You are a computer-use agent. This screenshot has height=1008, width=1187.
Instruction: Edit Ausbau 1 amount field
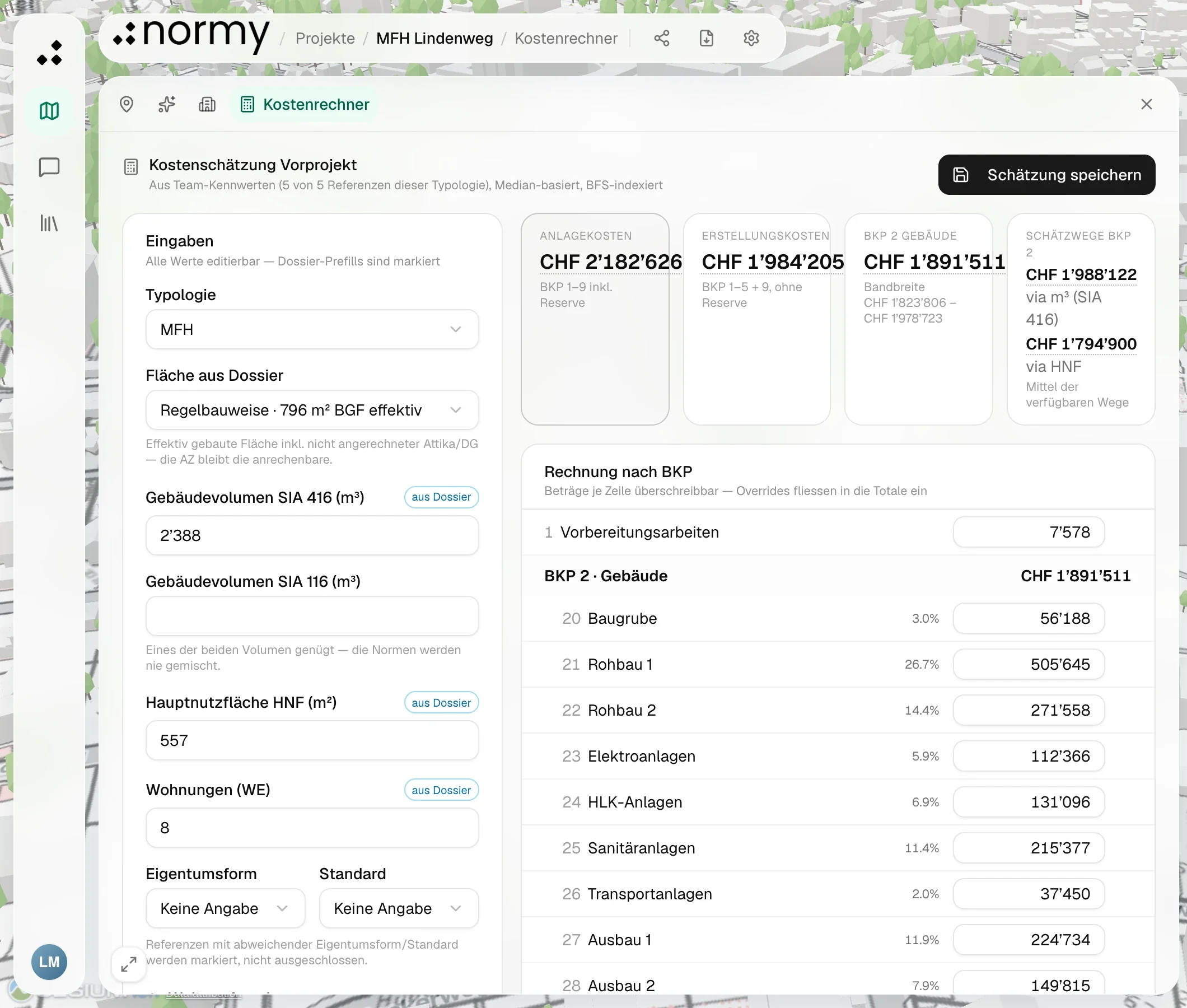click(x=1028, y=940)
